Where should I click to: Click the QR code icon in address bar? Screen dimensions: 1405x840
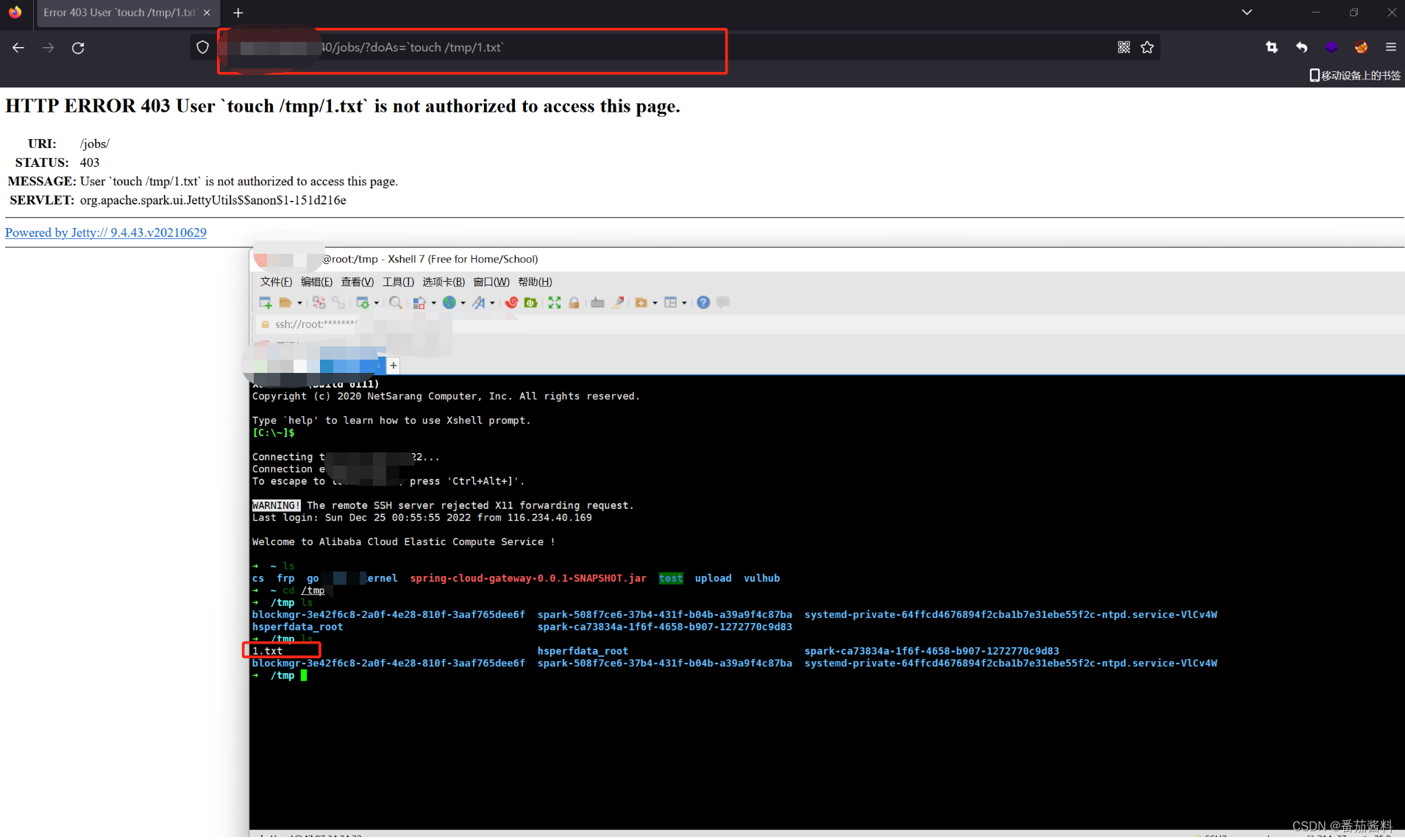coord(1123,48)
